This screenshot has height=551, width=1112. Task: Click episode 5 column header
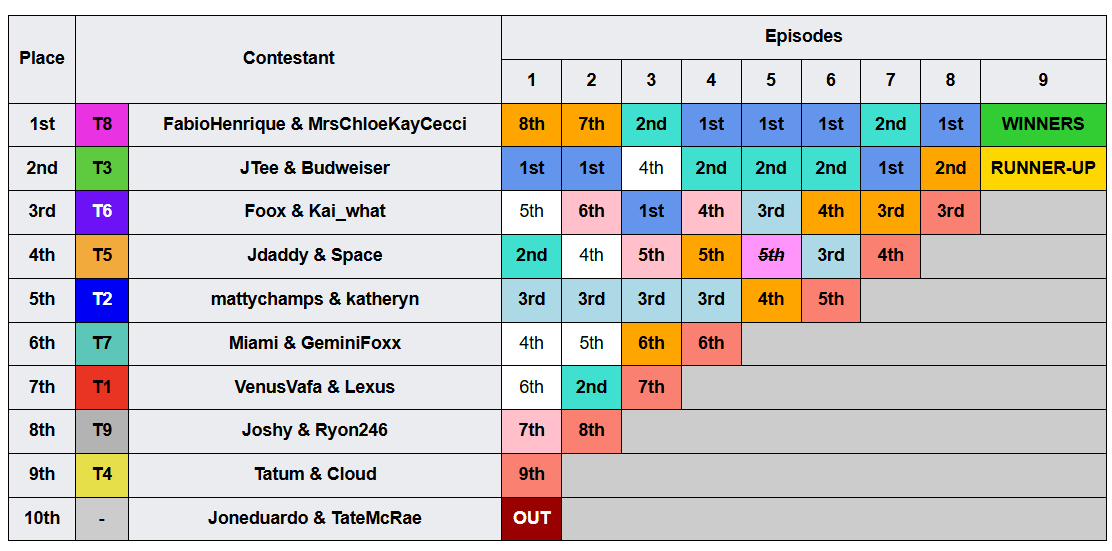click(x=771, y=80)
